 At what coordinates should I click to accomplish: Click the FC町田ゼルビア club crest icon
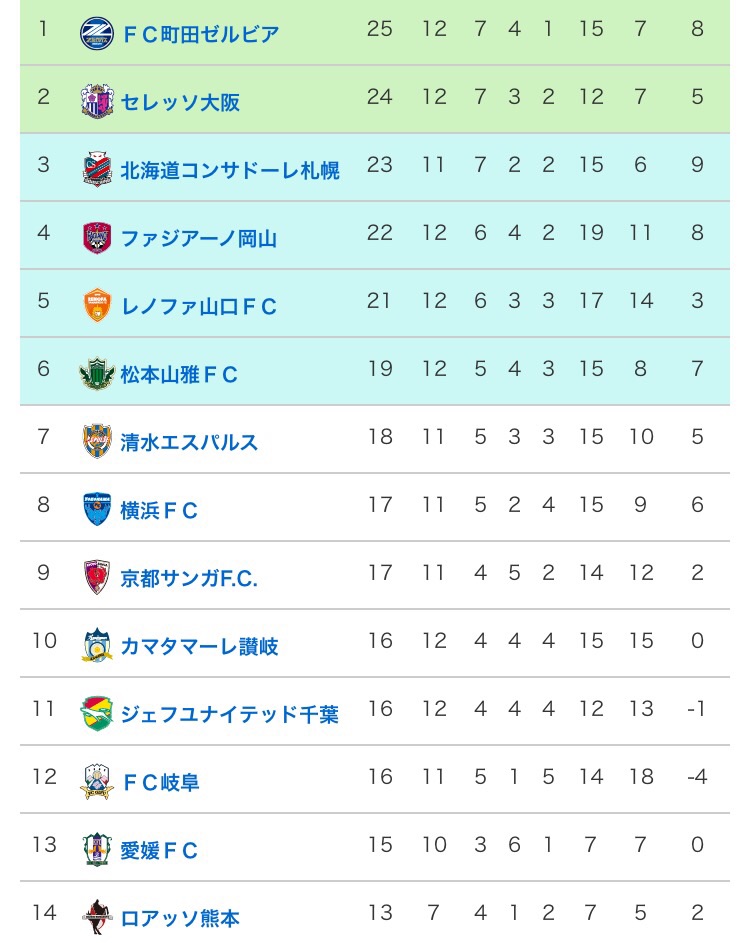click(x=97, y=33)
